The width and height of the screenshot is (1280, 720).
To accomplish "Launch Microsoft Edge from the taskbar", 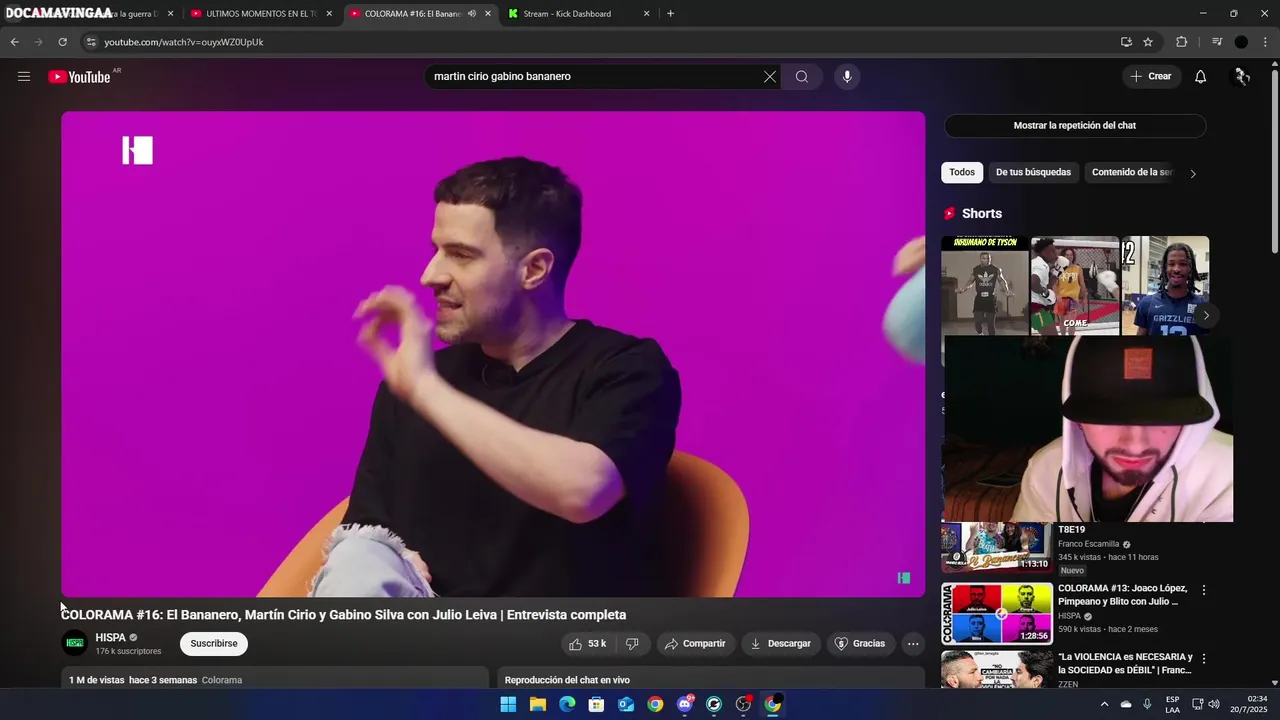I will point(567,704).
